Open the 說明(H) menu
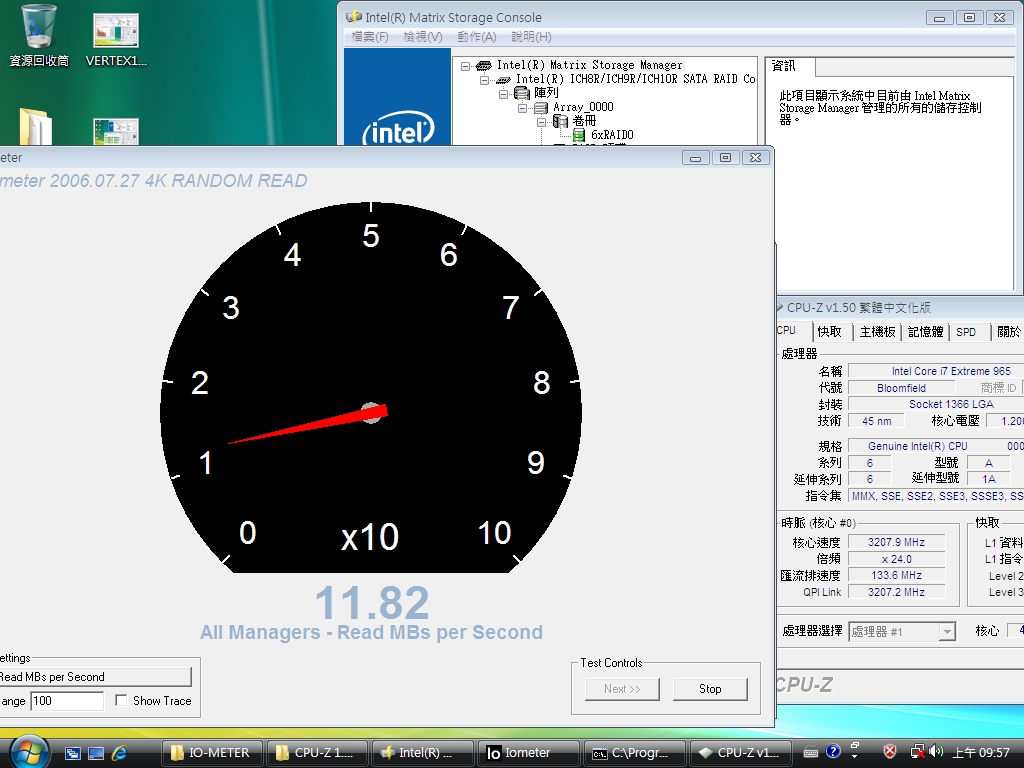 (x=531, y=37)
